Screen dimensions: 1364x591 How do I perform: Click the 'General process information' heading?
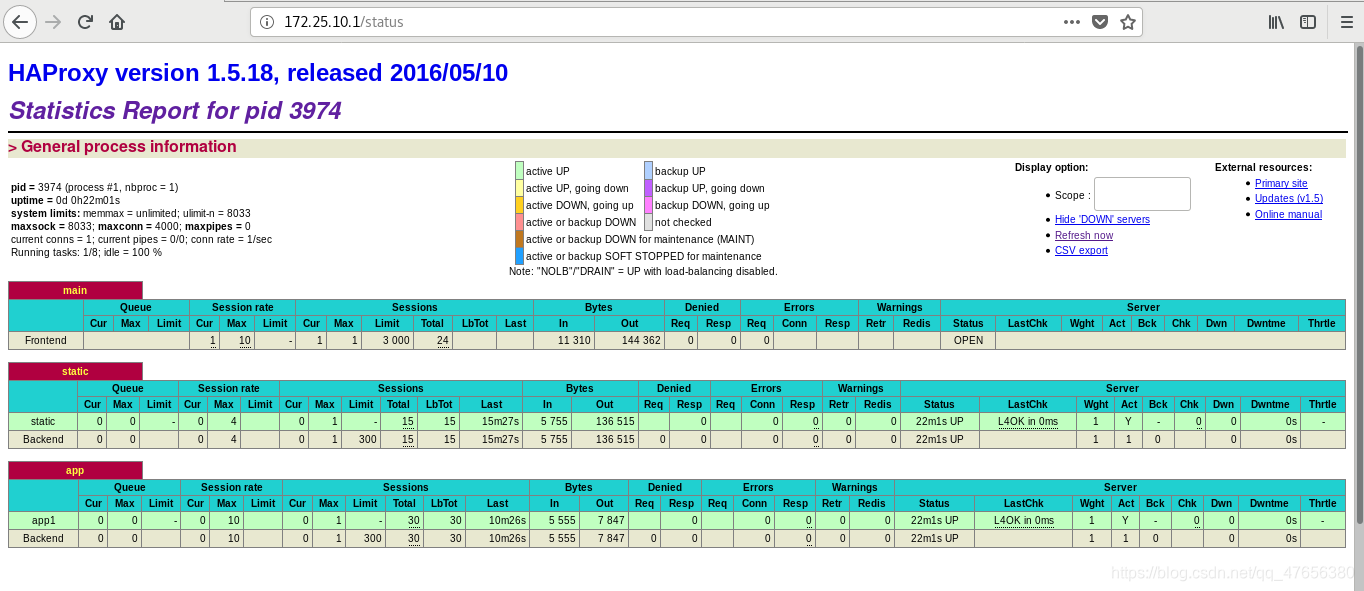point(128,147)
